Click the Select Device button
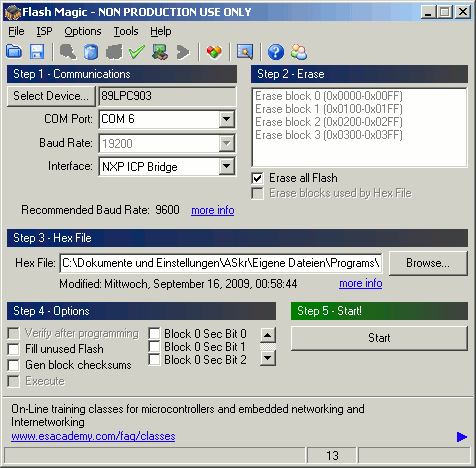 tap(51, 96)
